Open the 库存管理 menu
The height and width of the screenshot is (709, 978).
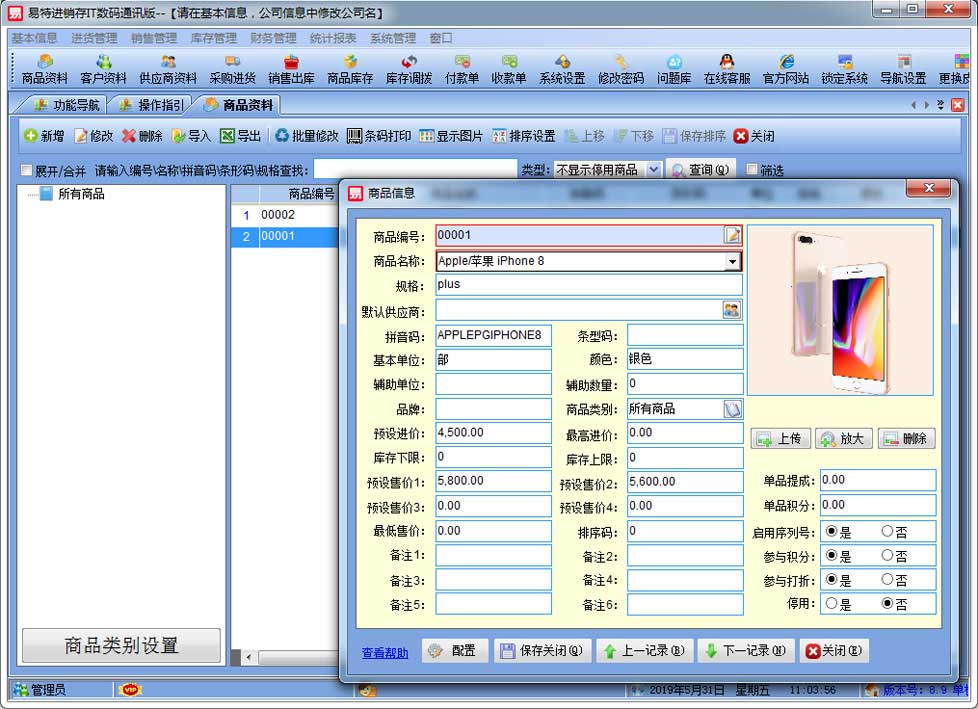213,38
